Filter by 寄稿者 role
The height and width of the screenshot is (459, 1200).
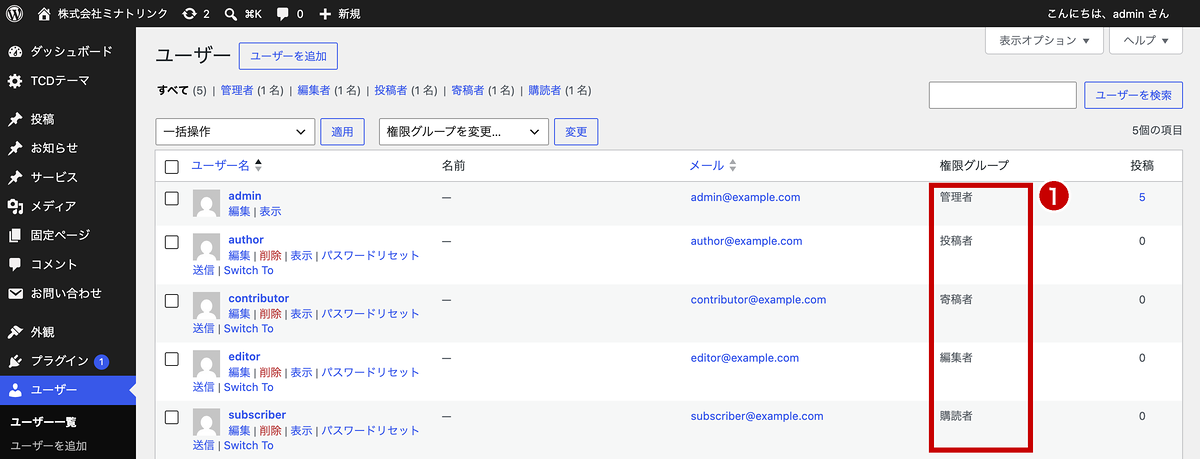pos(468,90)
